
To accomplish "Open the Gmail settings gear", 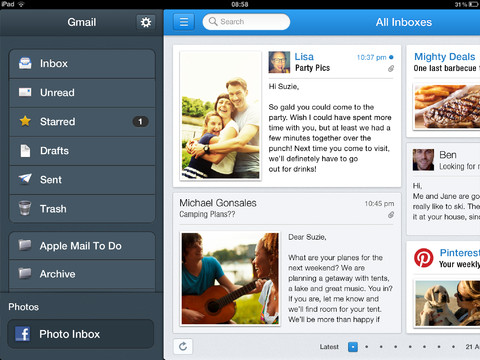I will [146, 22].
